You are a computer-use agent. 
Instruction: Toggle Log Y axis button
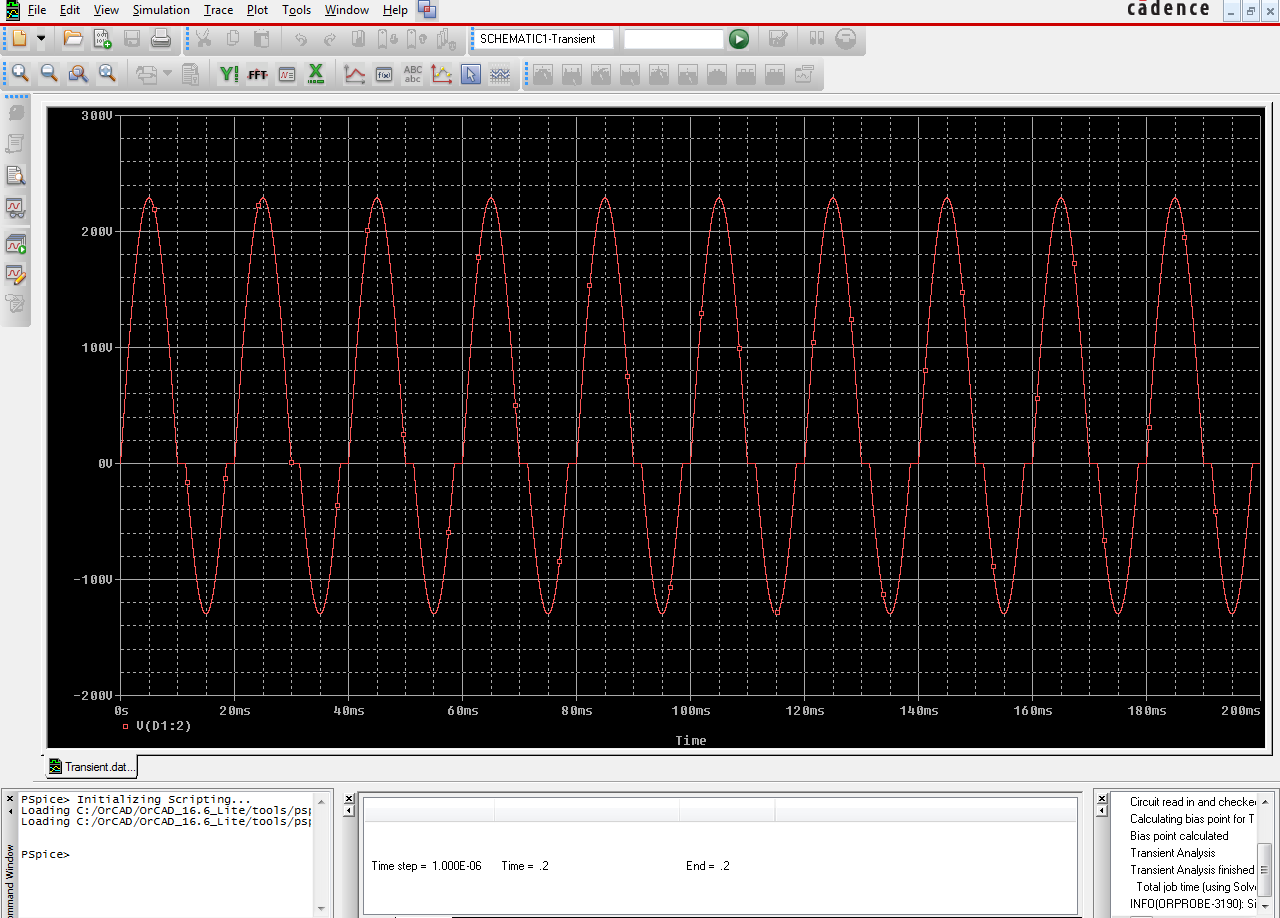click(229, 73)
